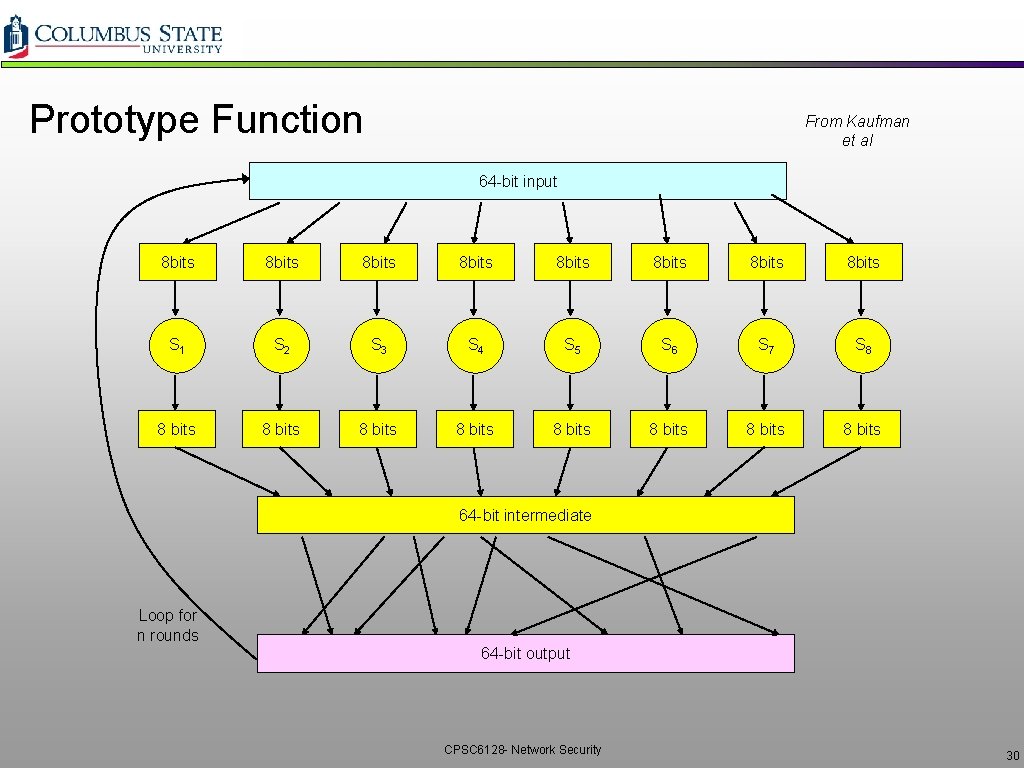Click the Loop for n rounds label
Viewport: 1024px width, 768px height.
point(167,625)
